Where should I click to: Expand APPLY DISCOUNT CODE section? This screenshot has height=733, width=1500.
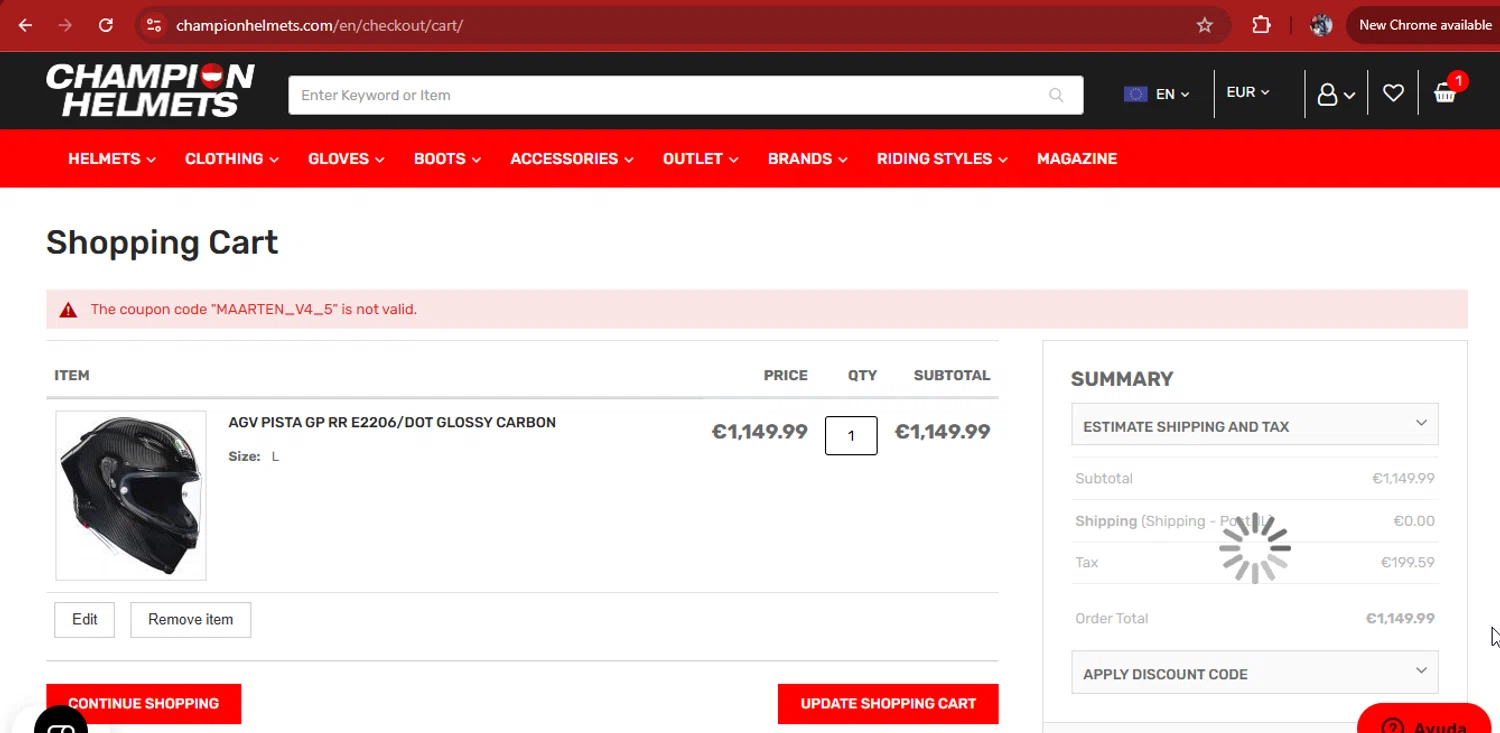[x=1255, y=672]
